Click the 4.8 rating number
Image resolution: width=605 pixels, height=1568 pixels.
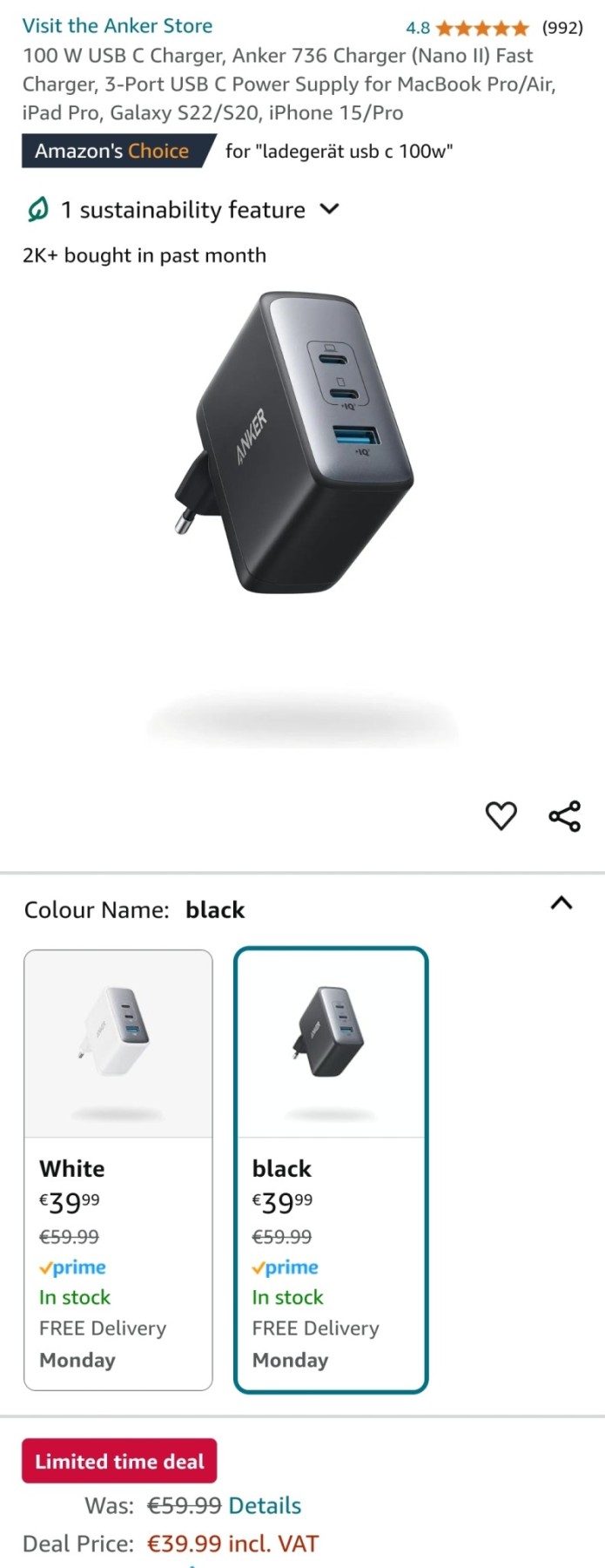point(418,28)
